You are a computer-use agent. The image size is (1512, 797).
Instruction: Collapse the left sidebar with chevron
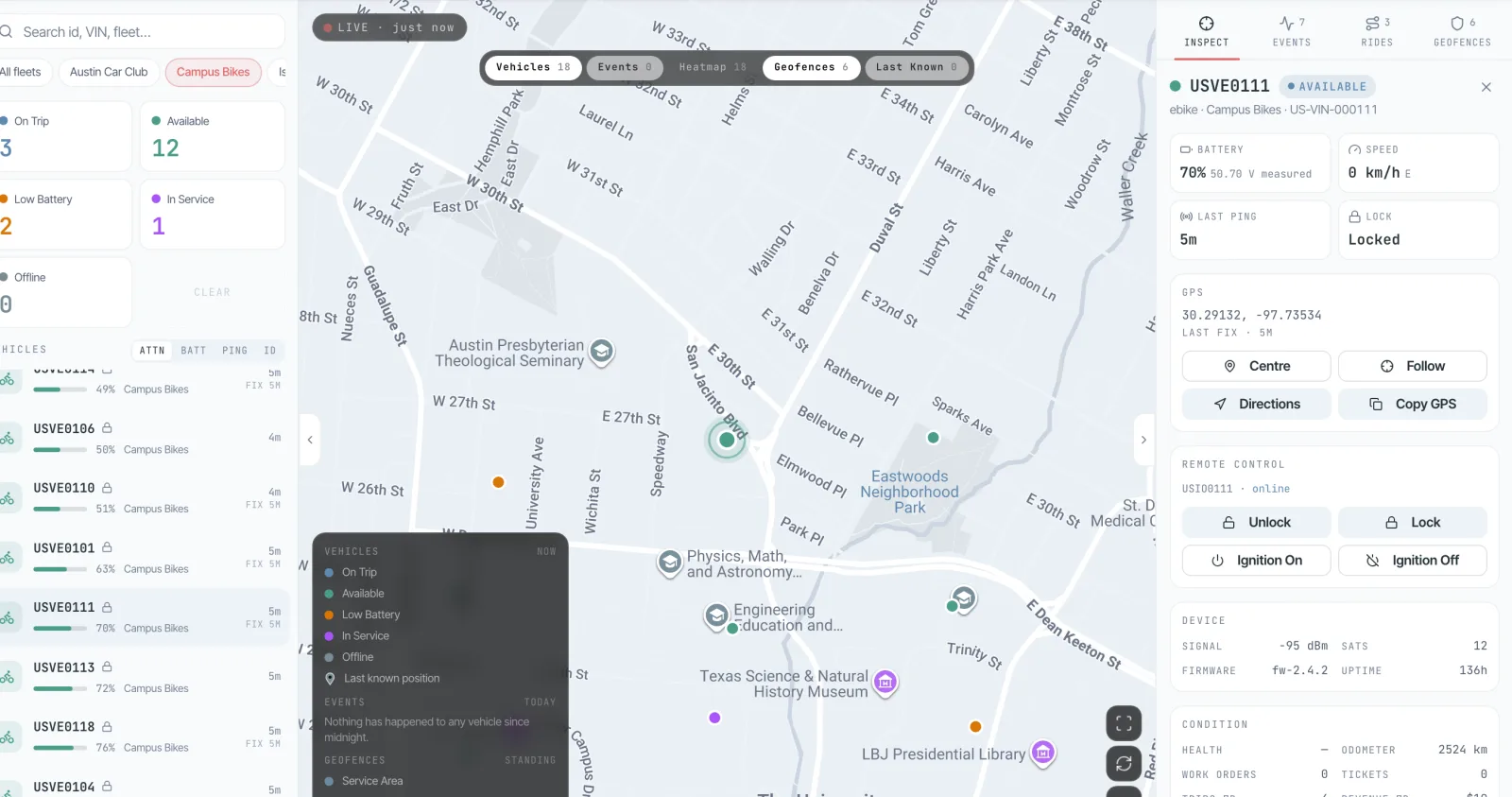[310, 440]
